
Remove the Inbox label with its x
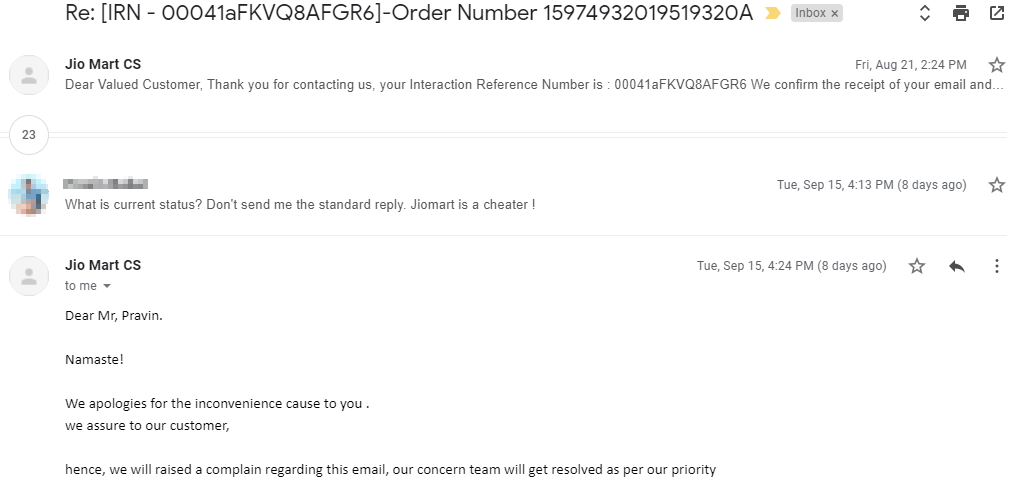pos(835,13)
